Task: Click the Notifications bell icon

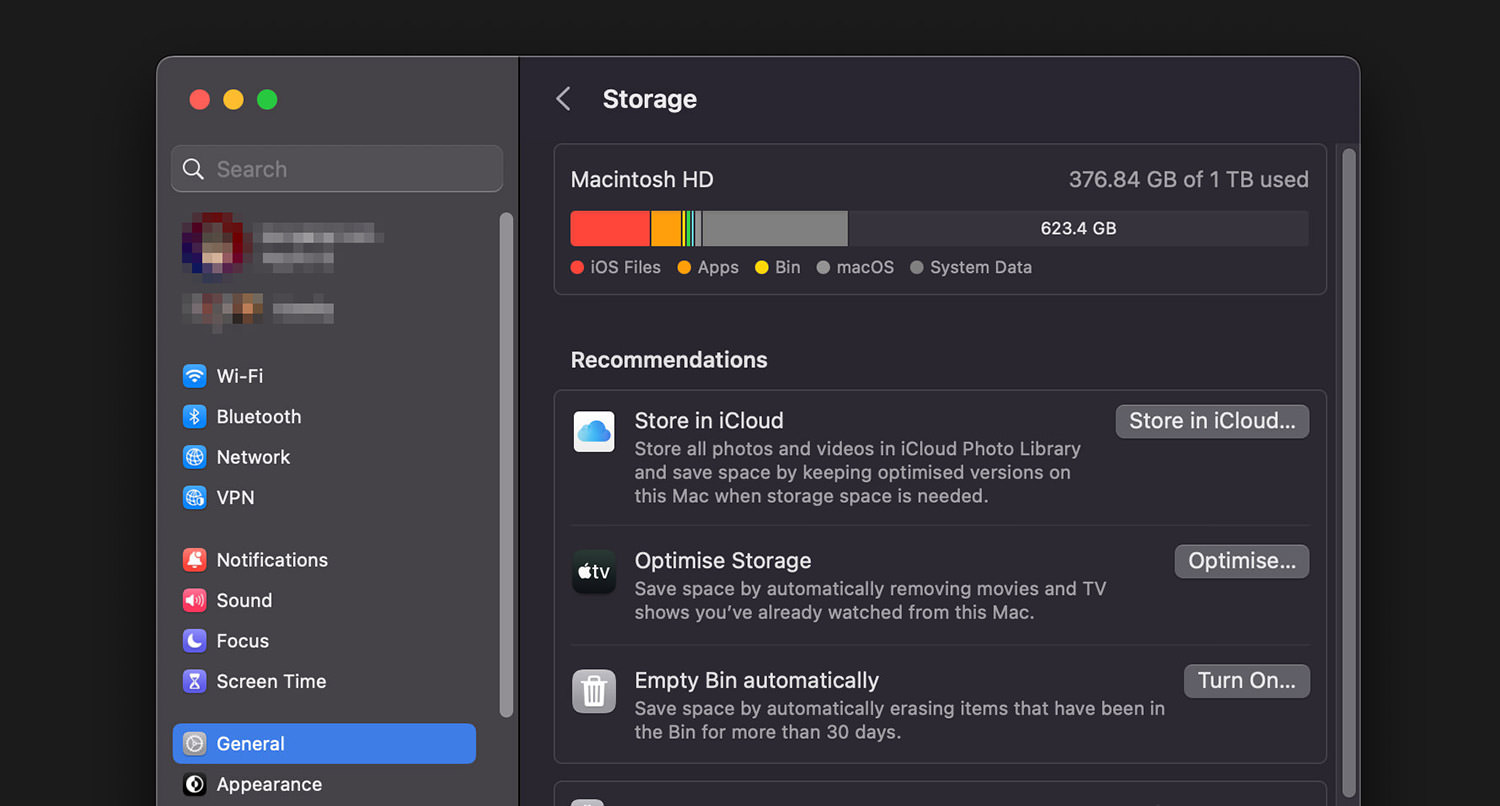Action: (x=194, y=560)
